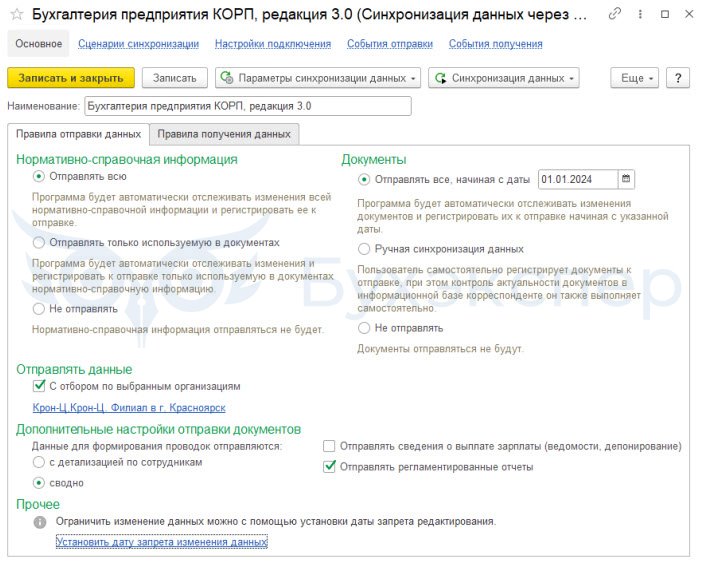The height and width of the screenshot is (564, 703).
Task: Toggle Отправлять регламентированные отчеты checkbox
Action: [x=329, y=467]
